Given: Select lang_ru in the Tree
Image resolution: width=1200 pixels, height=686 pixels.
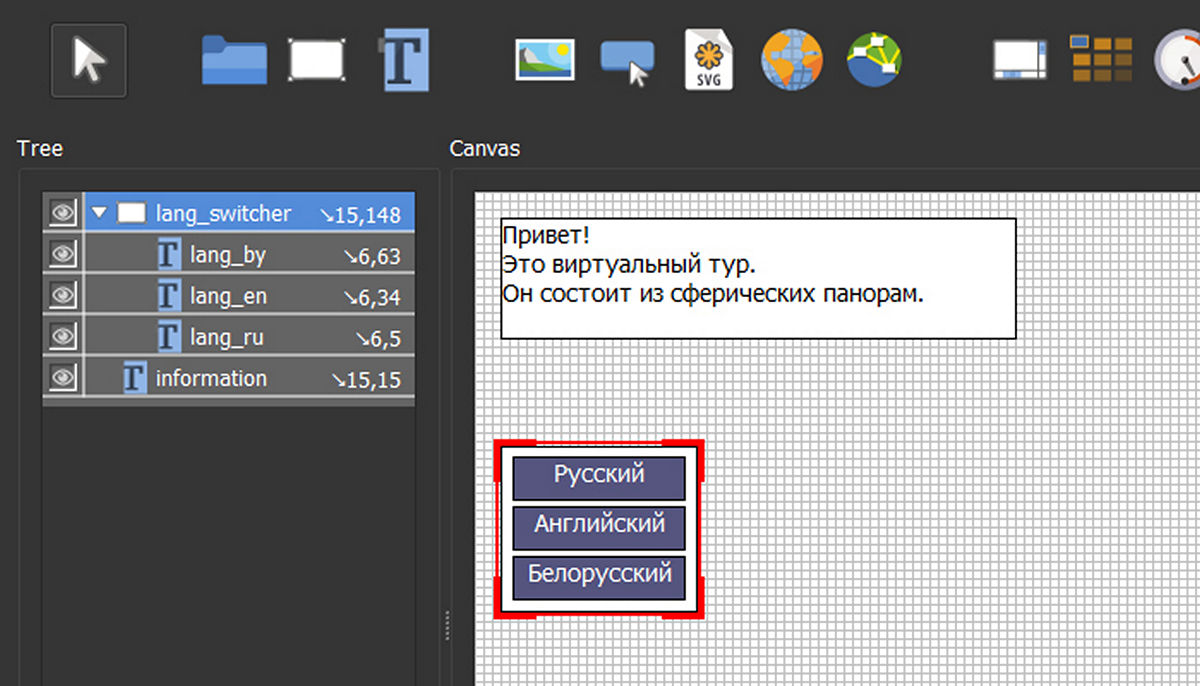Looking at the screenshot, I should click(x=226, y=338).
